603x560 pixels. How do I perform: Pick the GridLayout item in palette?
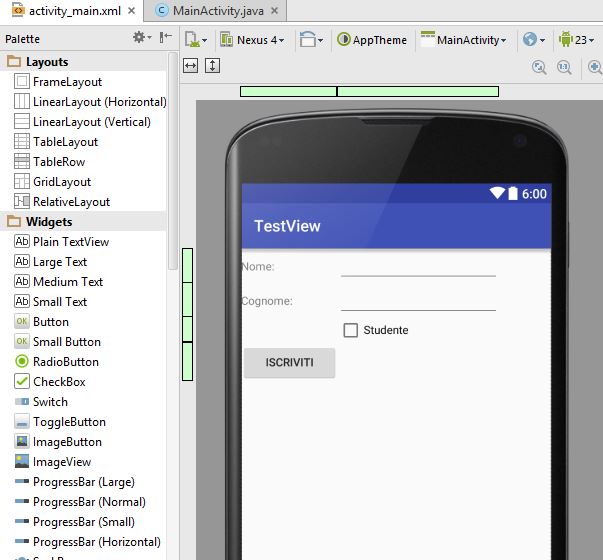(x=61, y=182)
